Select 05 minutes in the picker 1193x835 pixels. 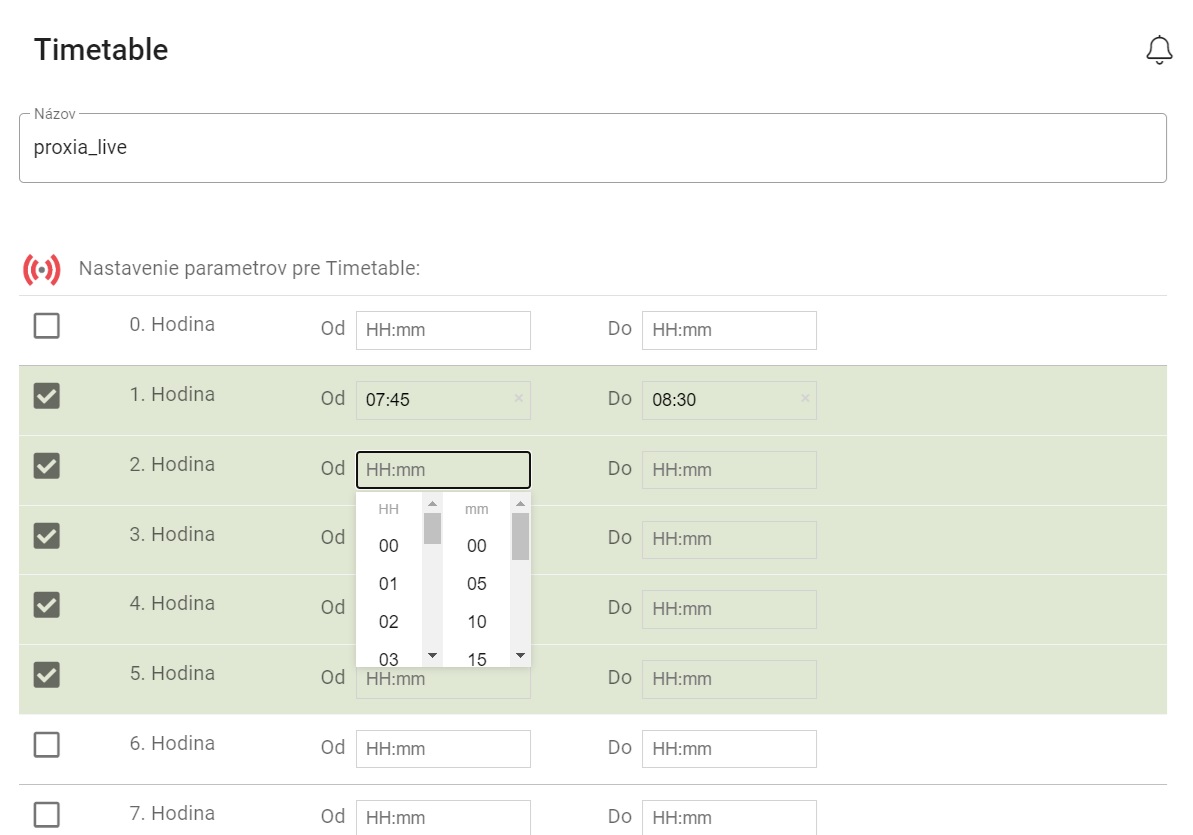point(477,584)
